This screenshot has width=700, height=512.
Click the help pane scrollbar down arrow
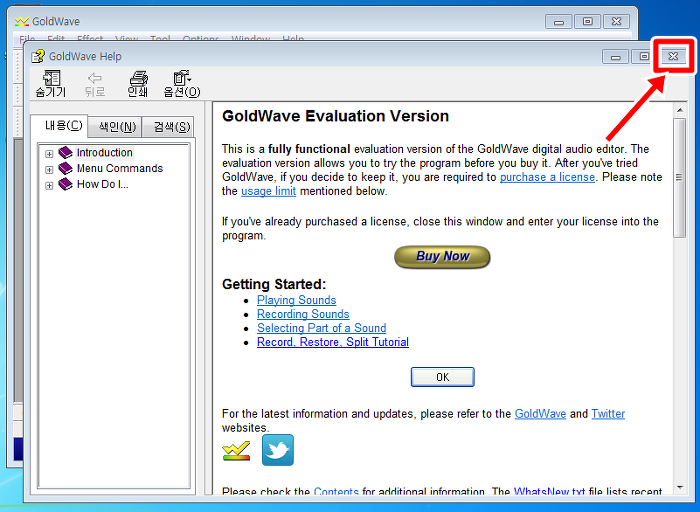click(679, 487)
